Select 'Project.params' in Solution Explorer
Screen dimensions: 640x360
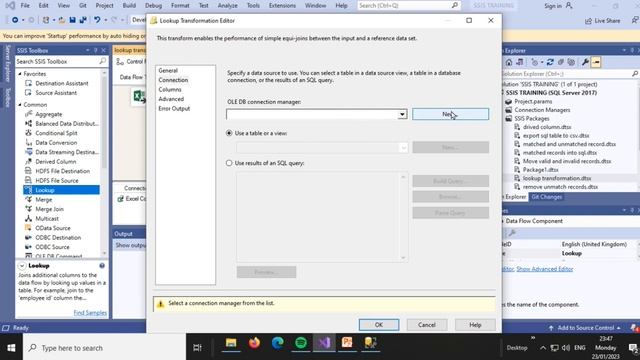click(x=533, y=101)
